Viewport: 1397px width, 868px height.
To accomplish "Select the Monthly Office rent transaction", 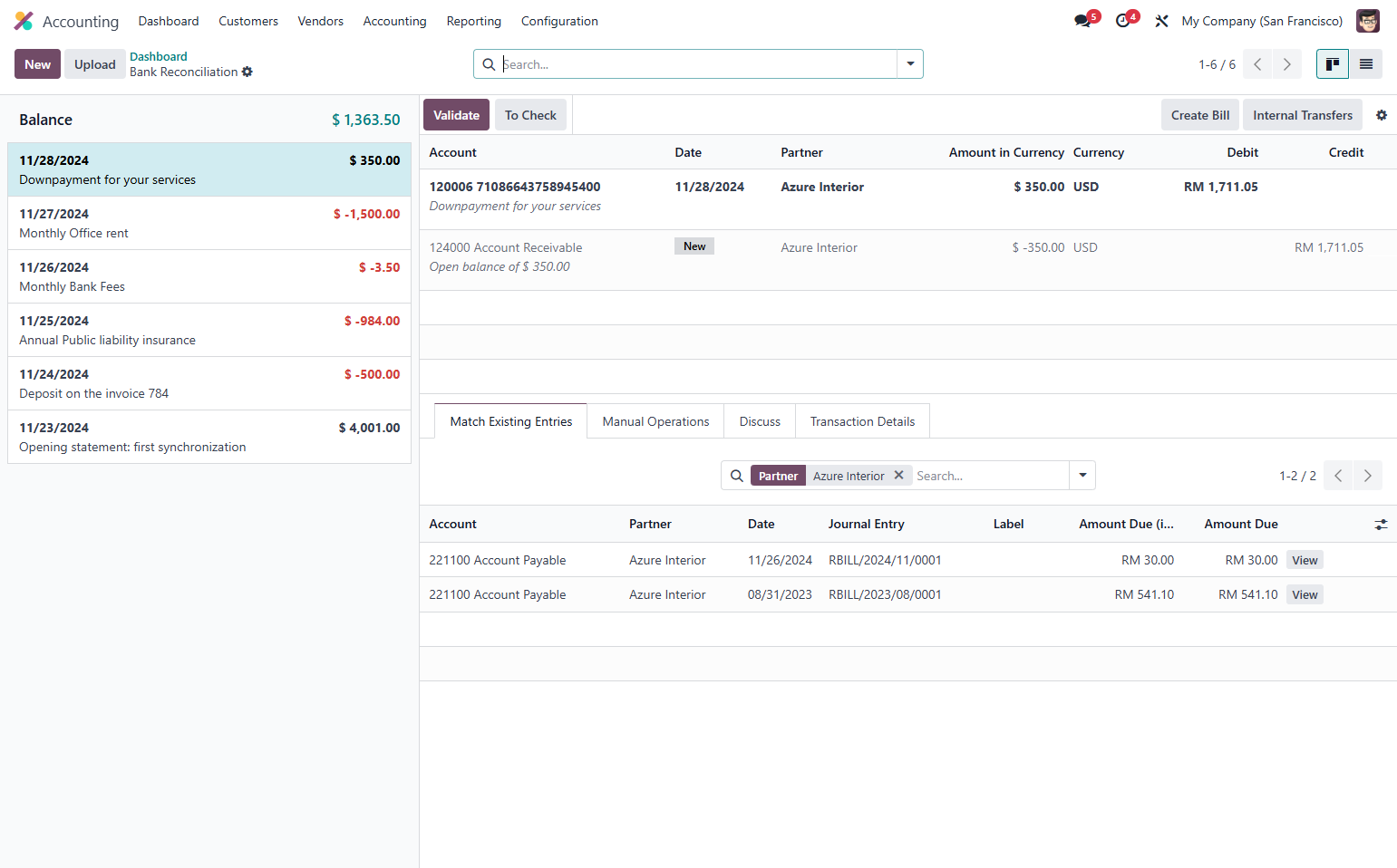I will tap(209, 223).
